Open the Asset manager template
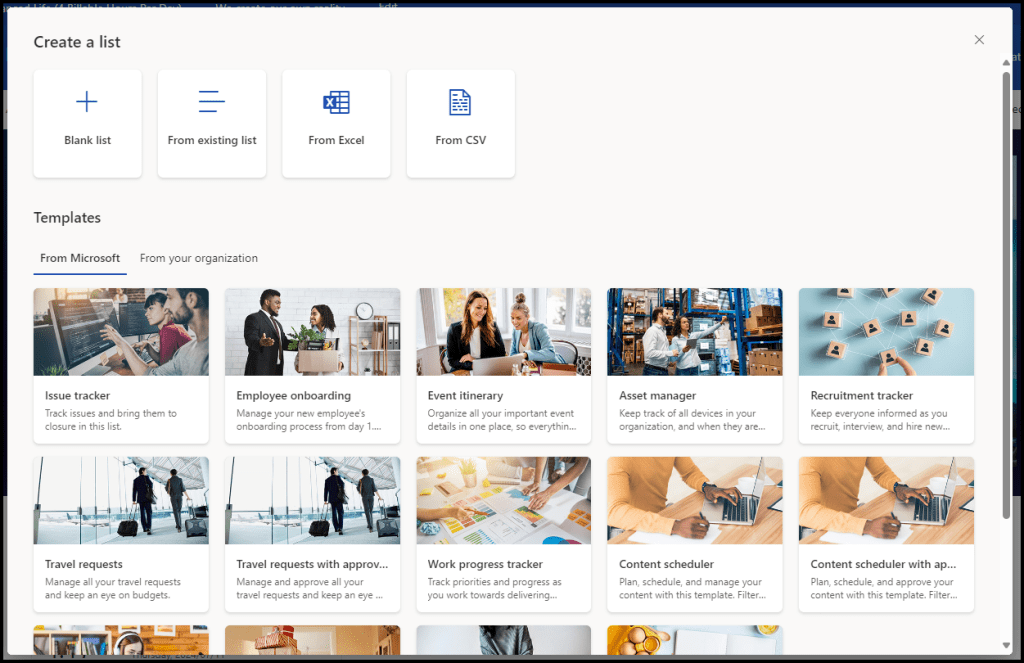Image resolution: width=1024 pixels, height=663 pixels. pyautogui.click(x=694, y=365)
